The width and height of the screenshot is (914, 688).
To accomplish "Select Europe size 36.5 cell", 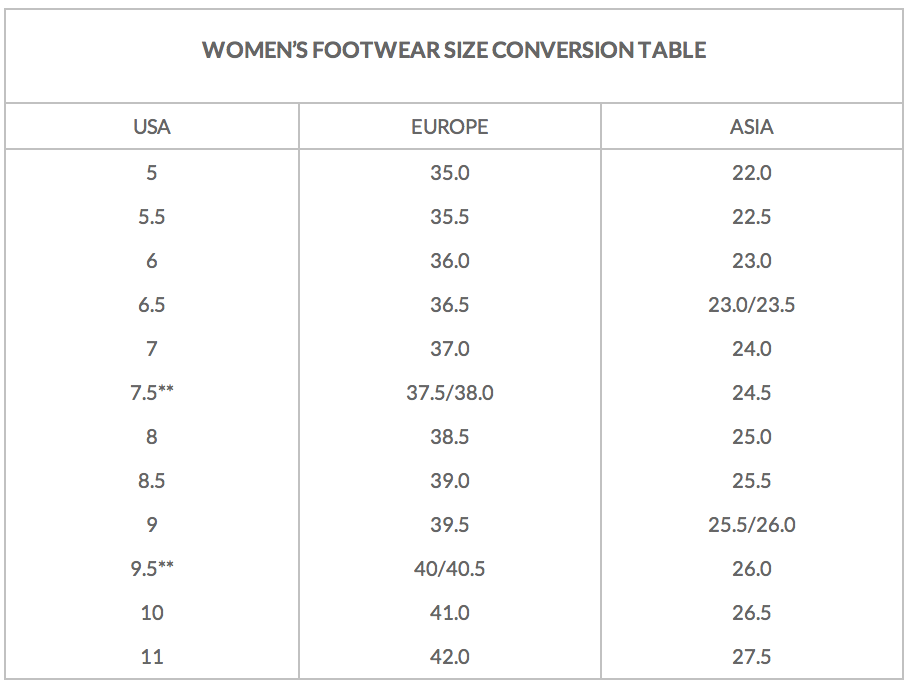I will (450, 305).
